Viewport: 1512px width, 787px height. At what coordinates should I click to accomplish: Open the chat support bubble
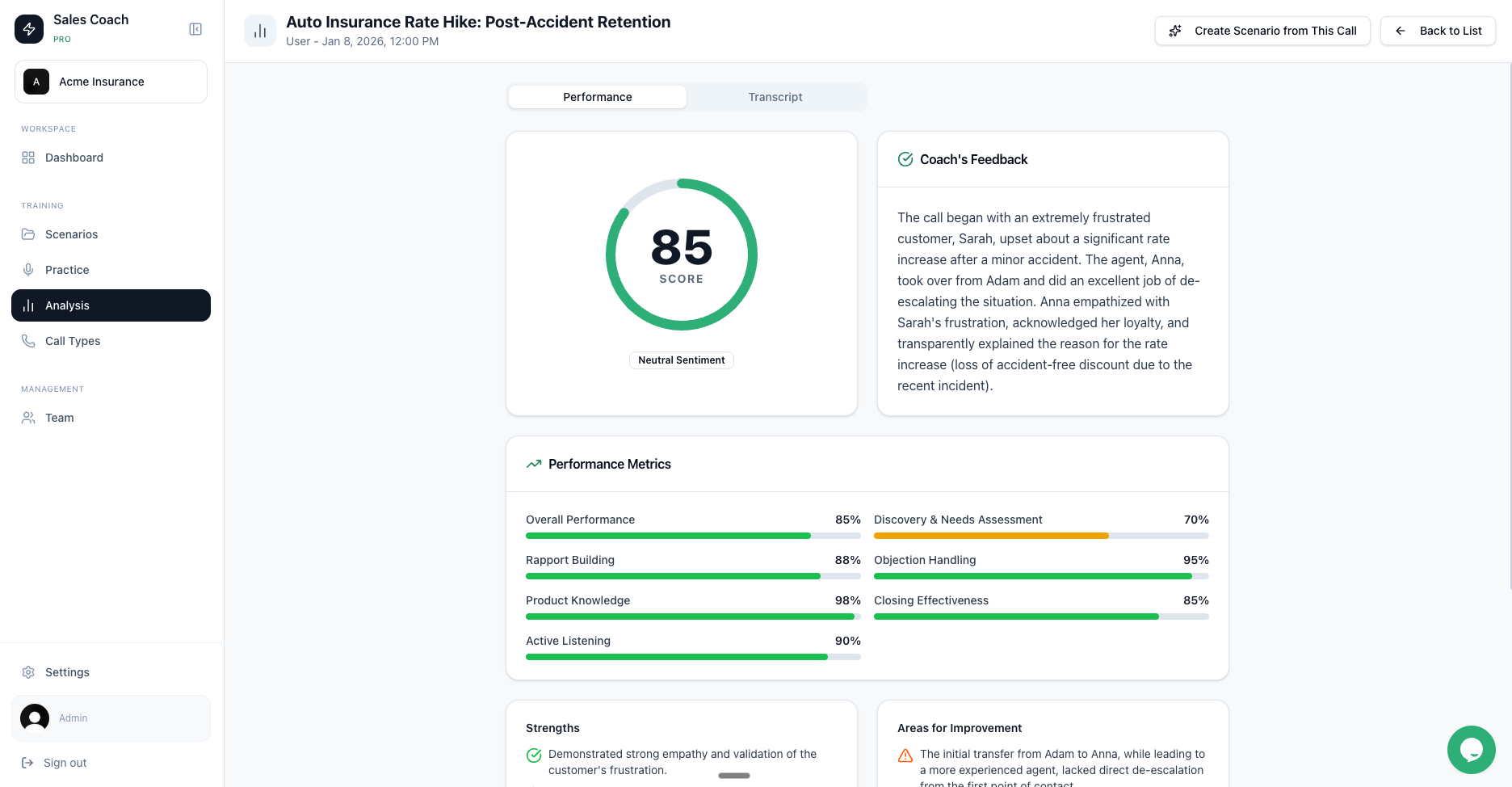point(1472,750)
